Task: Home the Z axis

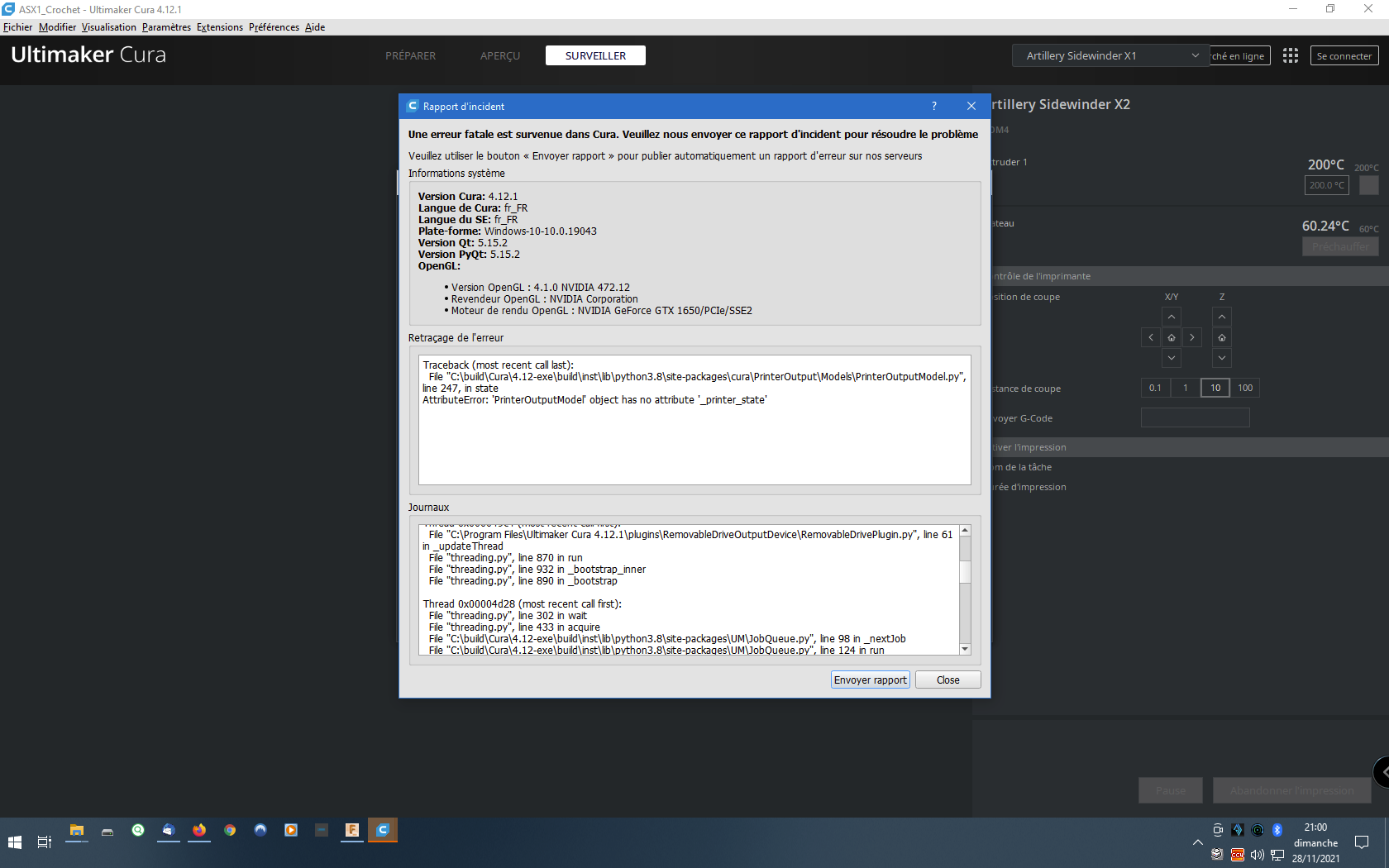Action: 1222,337
